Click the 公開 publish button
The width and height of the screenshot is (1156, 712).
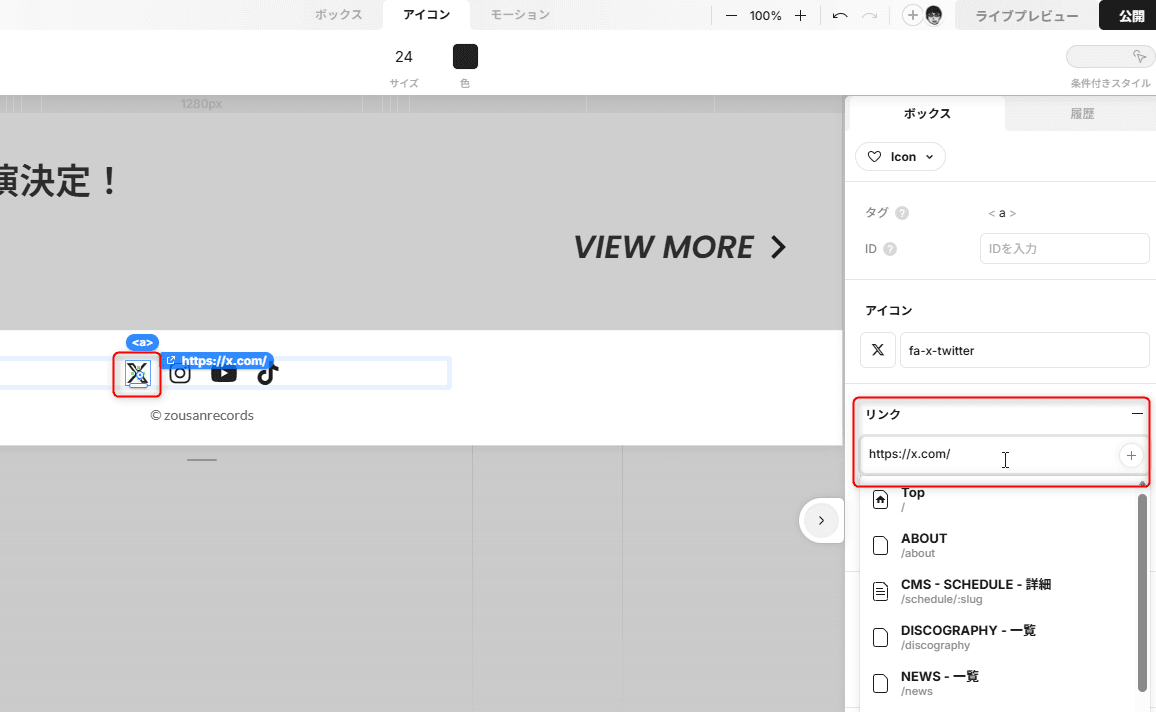tap(1131, 16)
